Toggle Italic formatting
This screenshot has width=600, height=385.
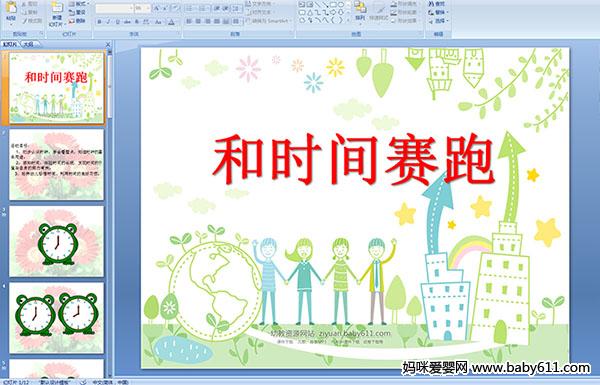pyautogui.click(x=108, y=22)
